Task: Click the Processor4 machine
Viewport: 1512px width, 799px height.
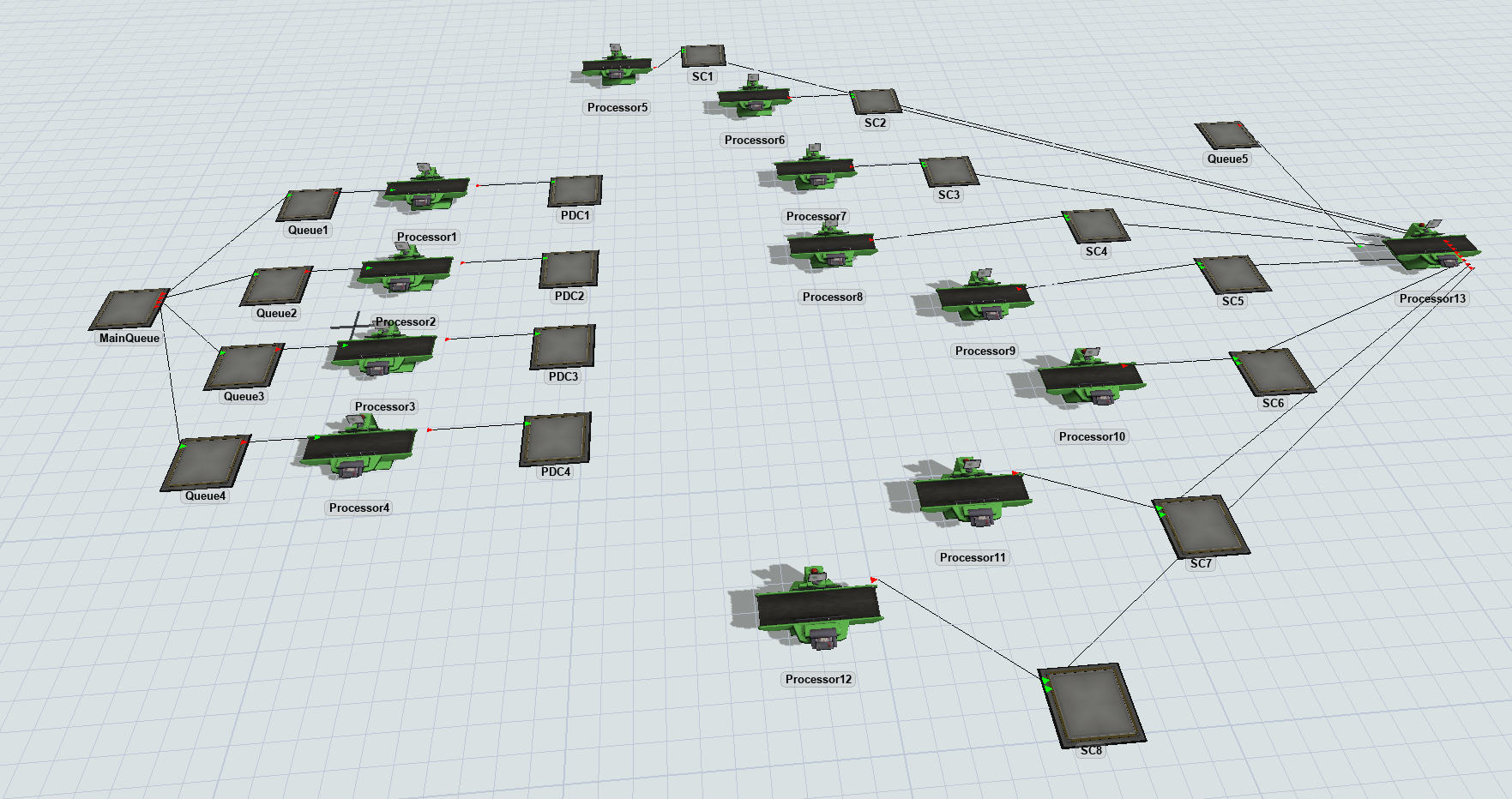Action: 358,445
